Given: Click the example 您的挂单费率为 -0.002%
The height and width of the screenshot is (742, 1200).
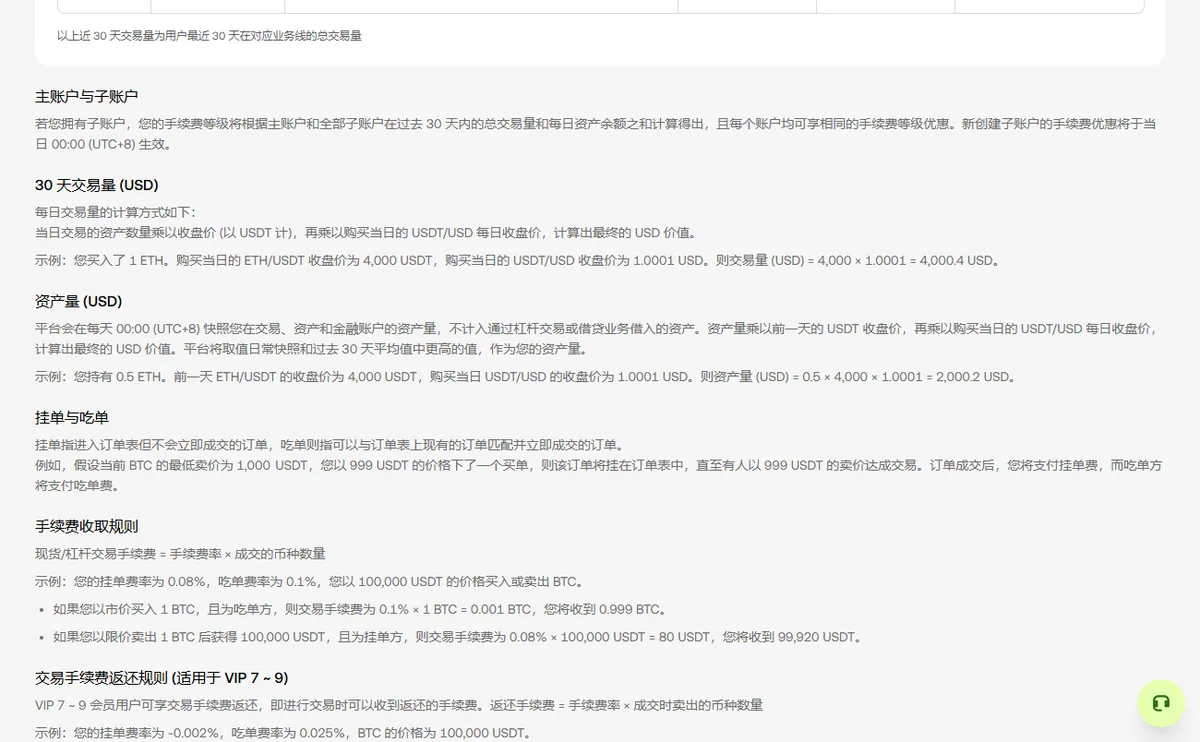Looking at the screenshot, I should click(283, 733).
